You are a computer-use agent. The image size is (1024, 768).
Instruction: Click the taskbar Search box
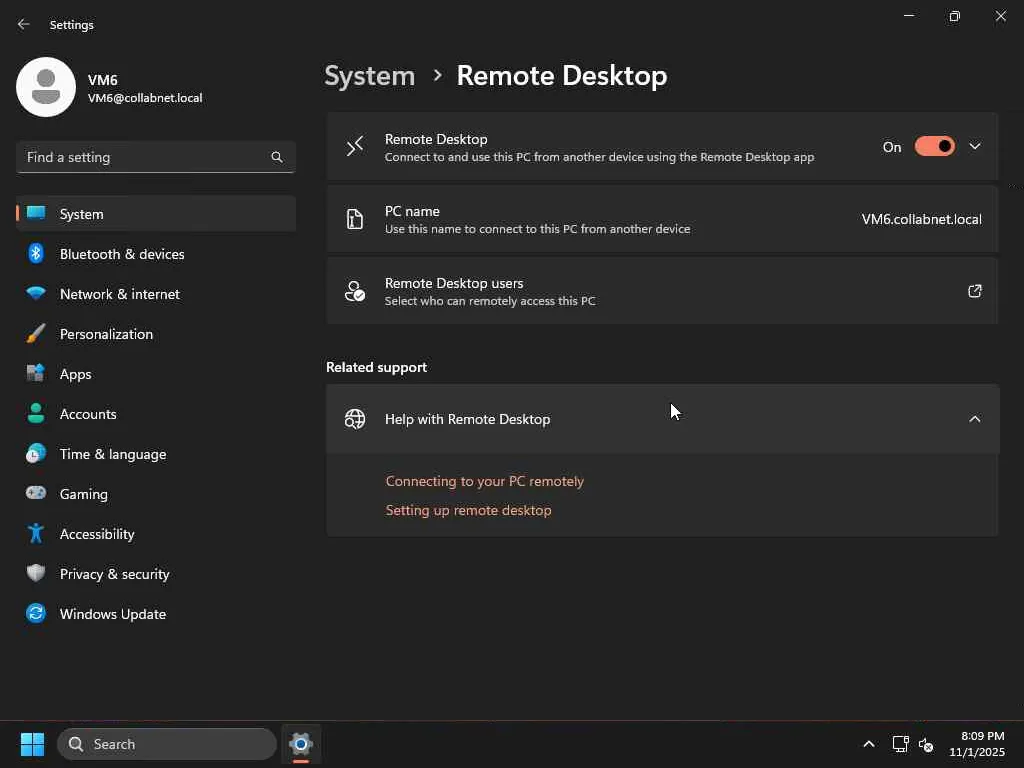pos(167,744)
